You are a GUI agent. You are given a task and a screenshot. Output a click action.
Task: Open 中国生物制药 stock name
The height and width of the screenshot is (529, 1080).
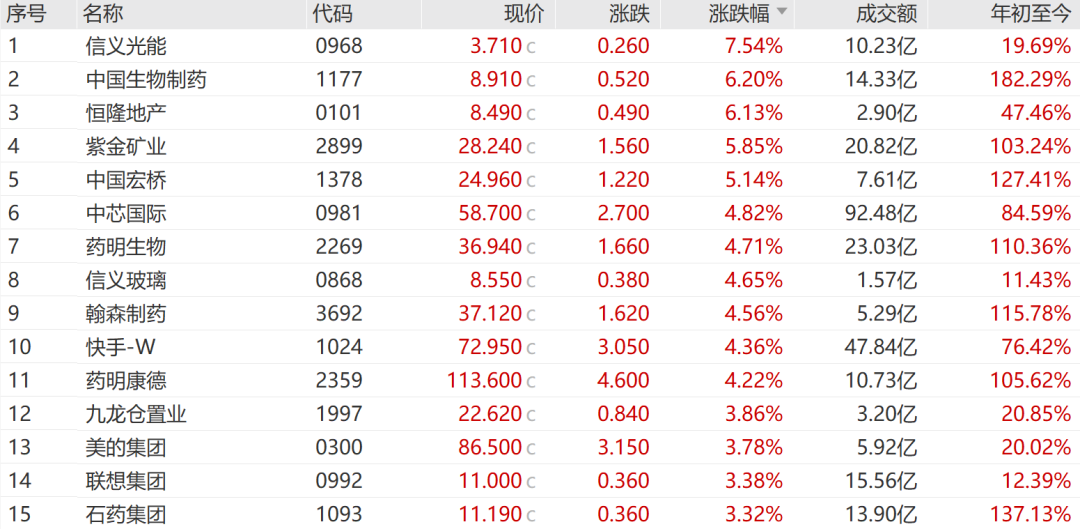pos(146,80)
